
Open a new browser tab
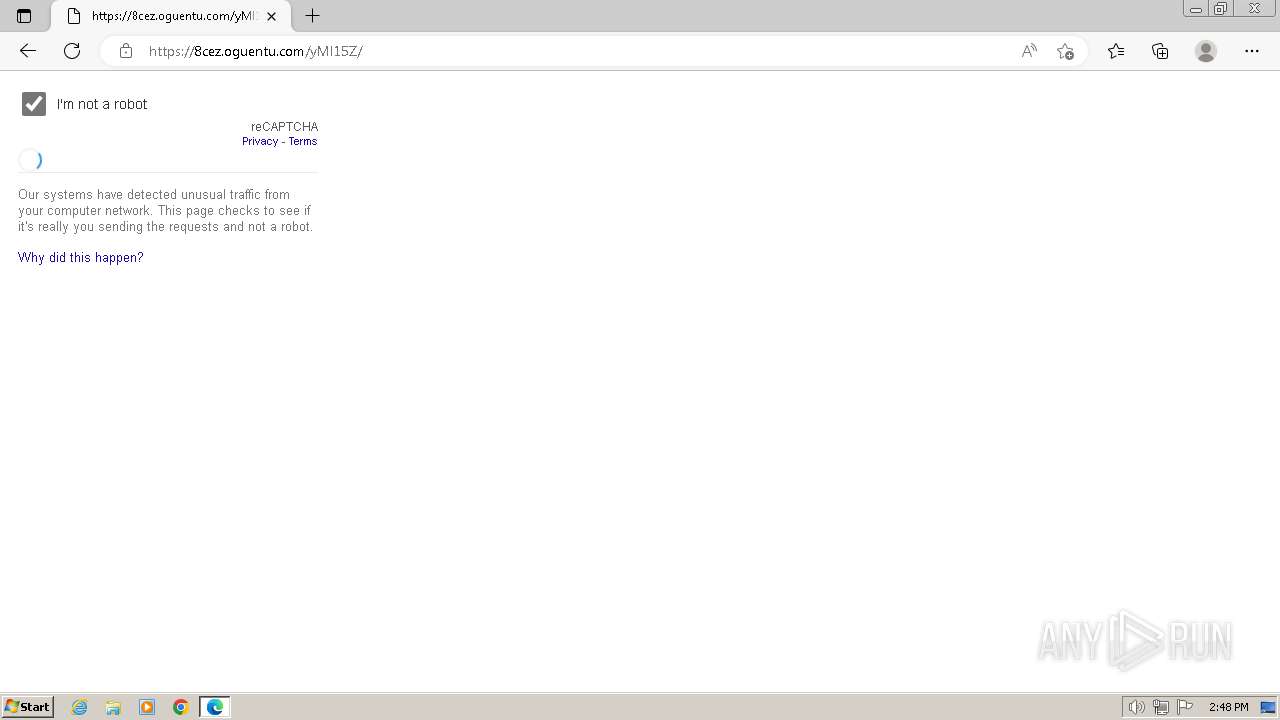pos(312,16)
